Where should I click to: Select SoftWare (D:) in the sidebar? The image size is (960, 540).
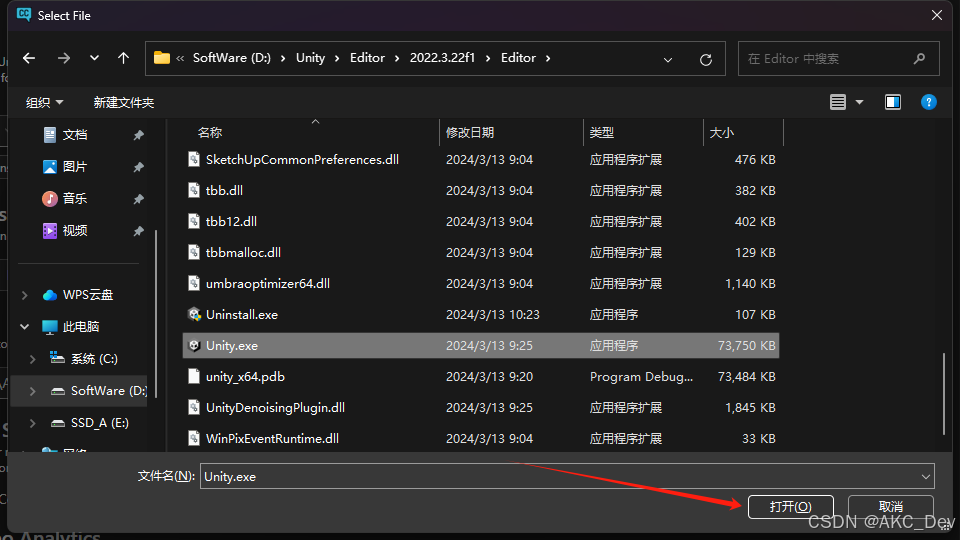pyautogui.click(x=108, y=391)
